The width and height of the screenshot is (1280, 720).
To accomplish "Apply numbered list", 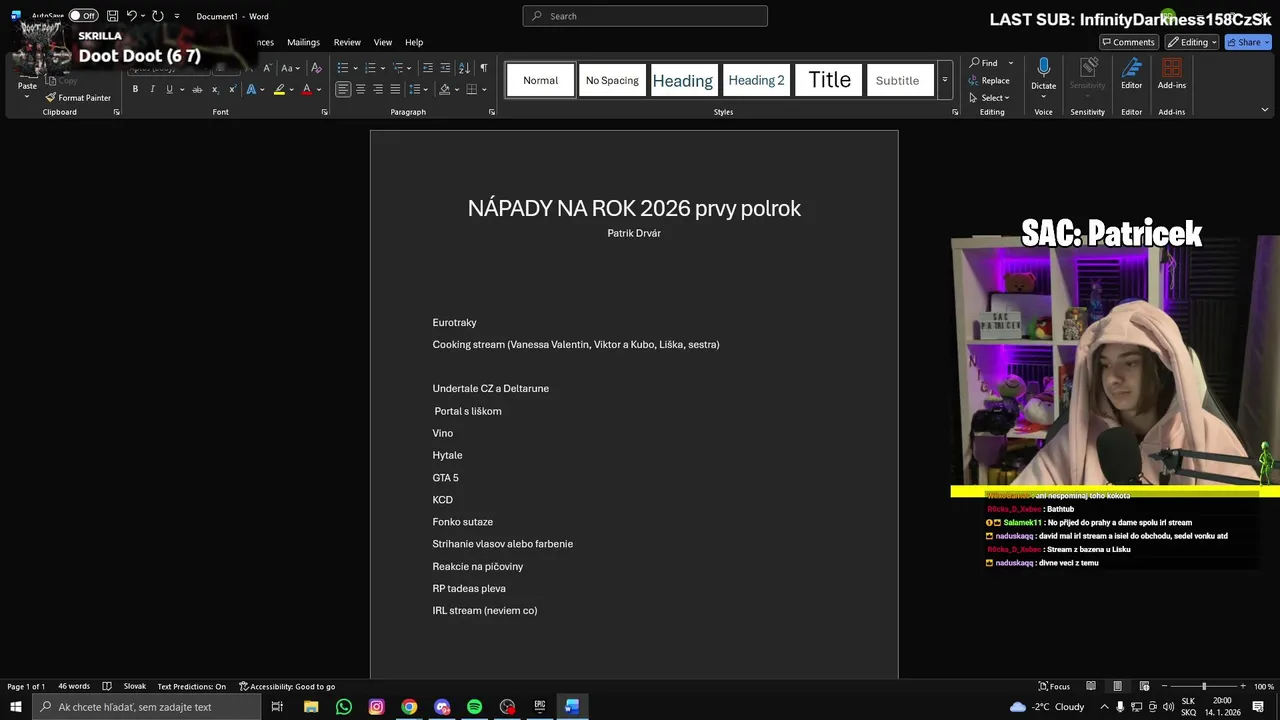I will 370,68.
